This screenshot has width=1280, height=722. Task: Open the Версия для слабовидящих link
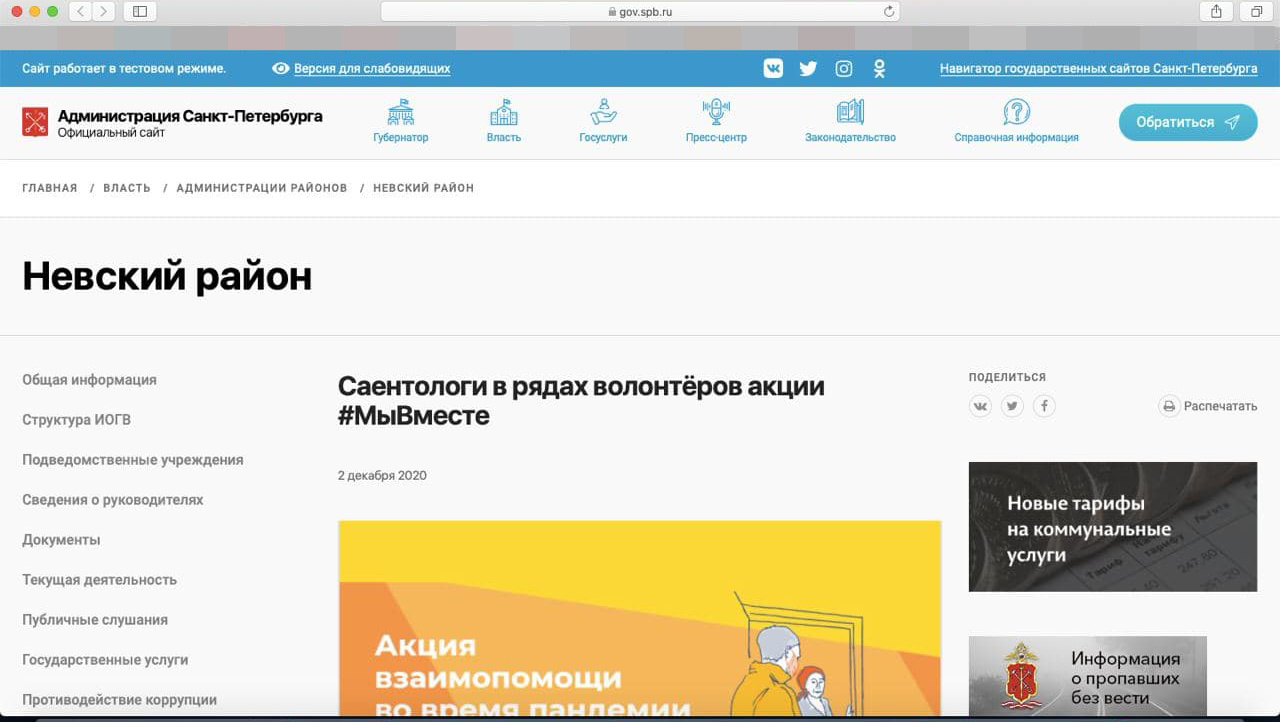coord(372,69)
